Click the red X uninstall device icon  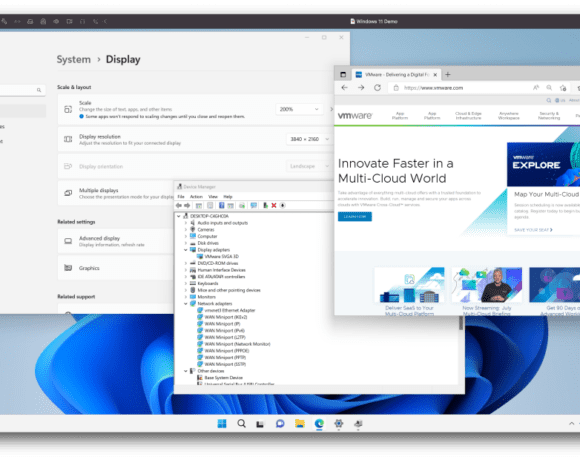pyautogui.click(x=274, y=206)
